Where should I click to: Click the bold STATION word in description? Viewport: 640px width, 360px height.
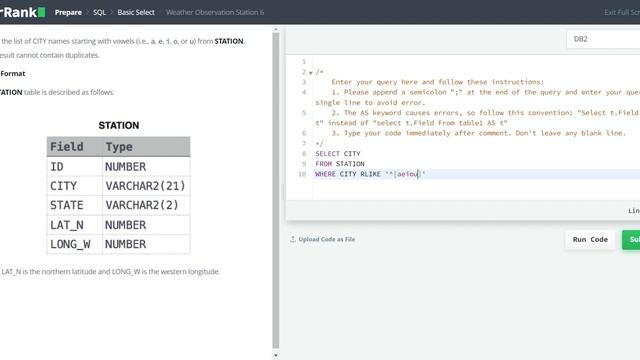(x=229, y=41)
